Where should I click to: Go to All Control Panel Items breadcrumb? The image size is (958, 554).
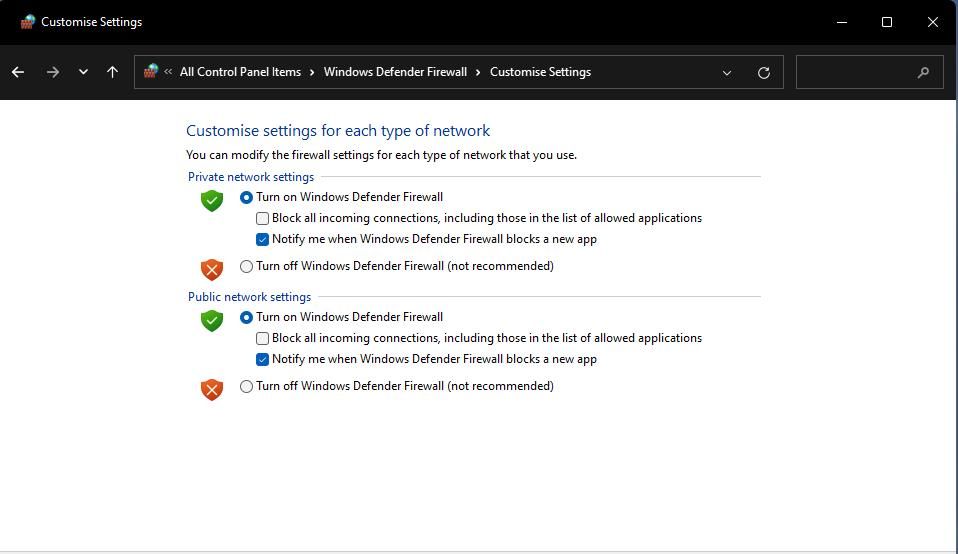240,72
